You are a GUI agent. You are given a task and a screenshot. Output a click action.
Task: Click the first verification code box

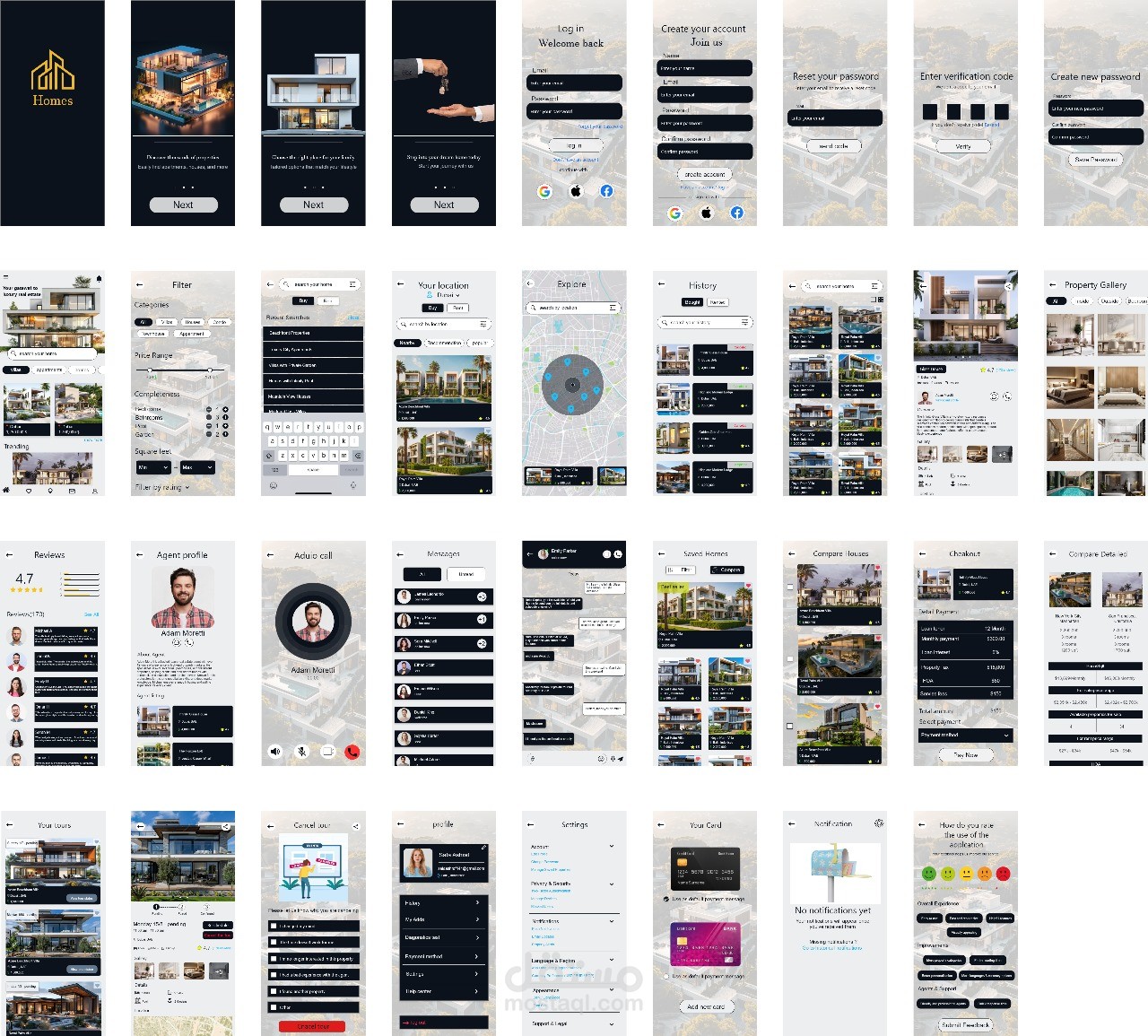(x=930, y=111)
